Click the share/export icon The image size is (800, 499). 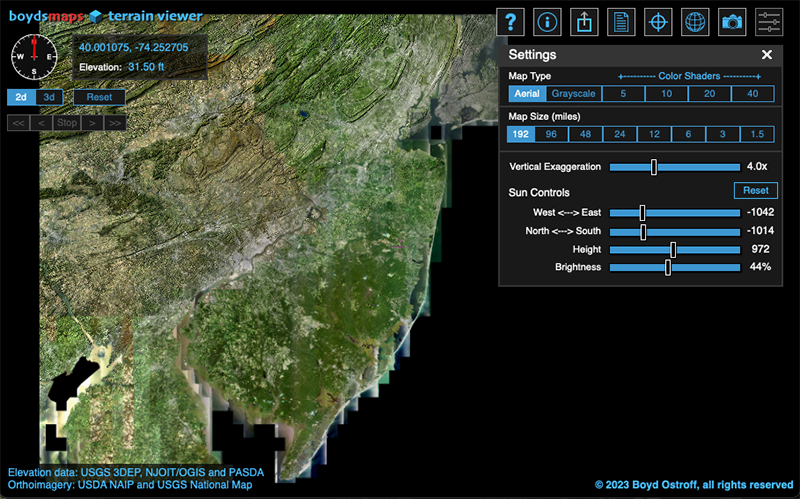click(584, 21)
